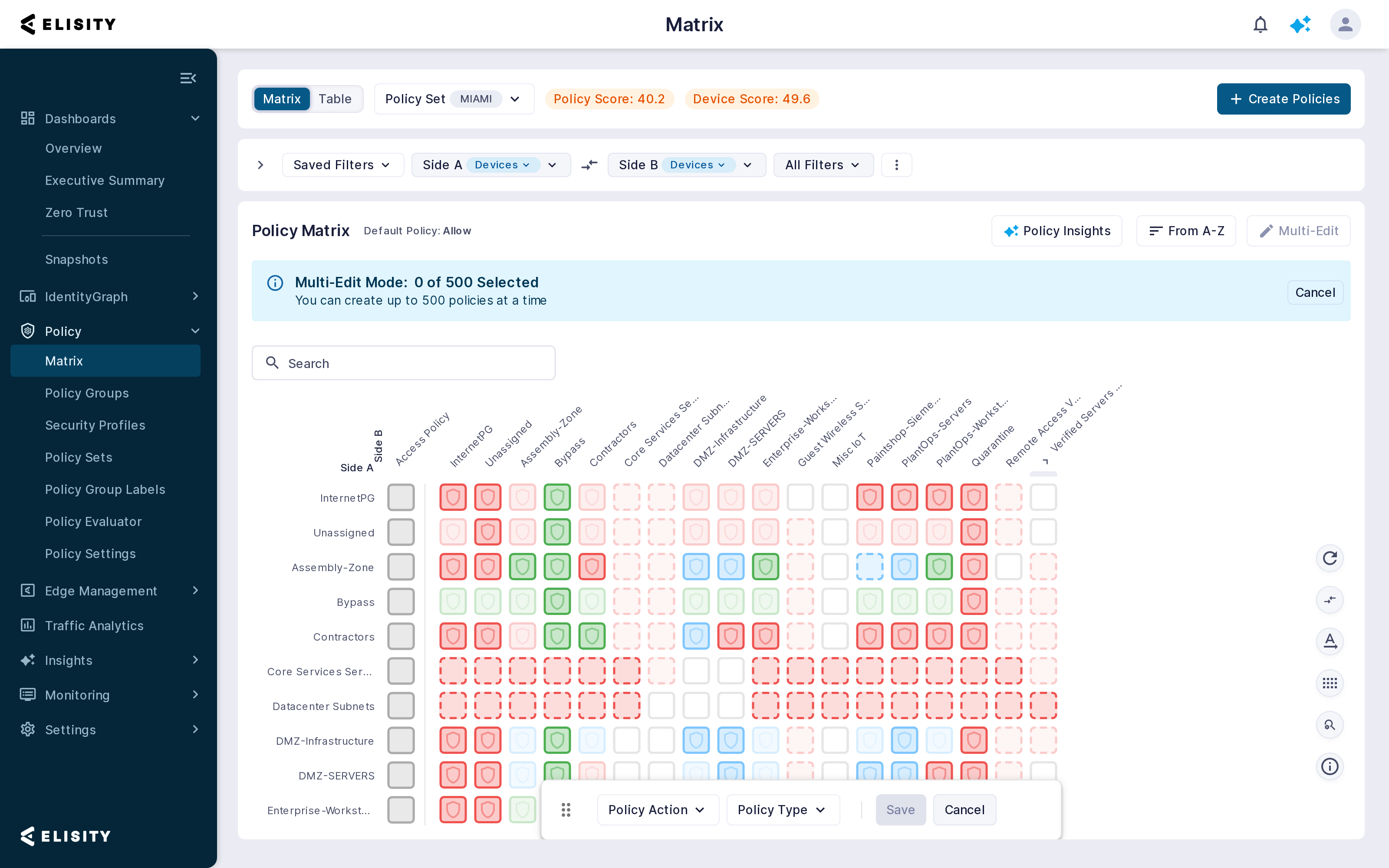Check the InternetPG row checkbox
The width and height of the screenshot is (1389, 868).
tap(401, 497)
